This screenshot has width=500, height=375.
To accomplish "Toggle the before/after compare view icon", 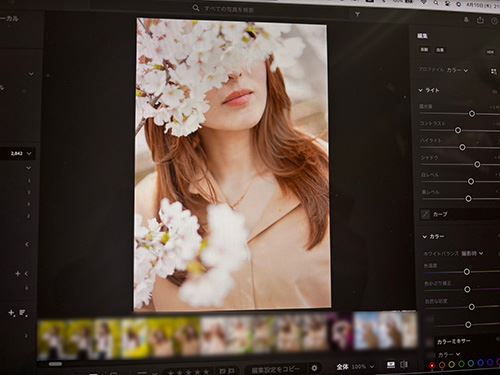I will 404,365.
